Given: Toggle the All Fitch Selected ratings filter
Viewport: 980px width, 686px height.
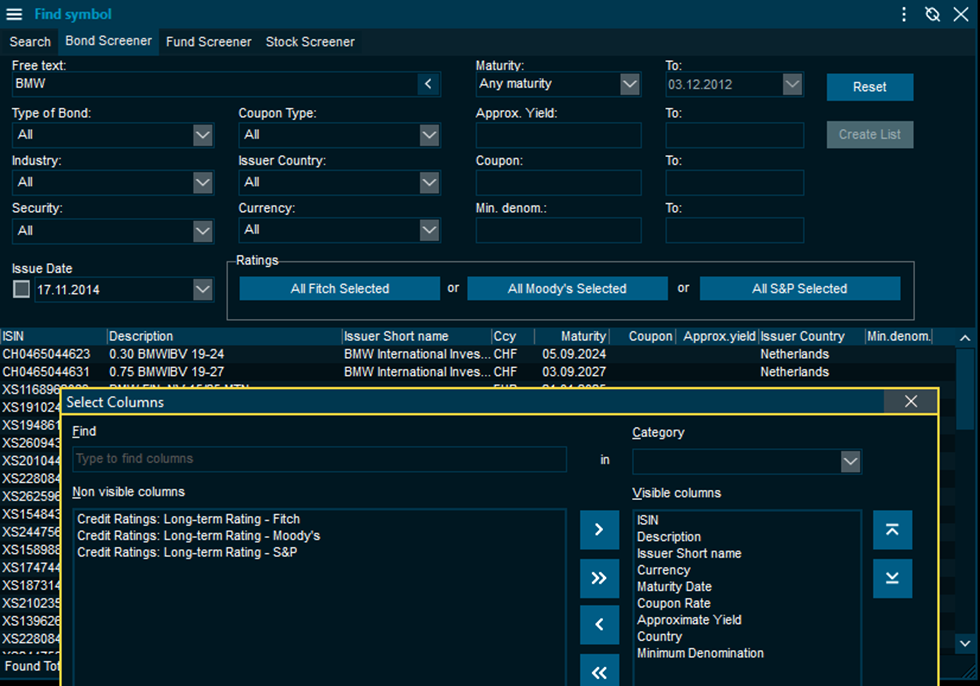Looking at the screenshot, I should click(340, 289).
